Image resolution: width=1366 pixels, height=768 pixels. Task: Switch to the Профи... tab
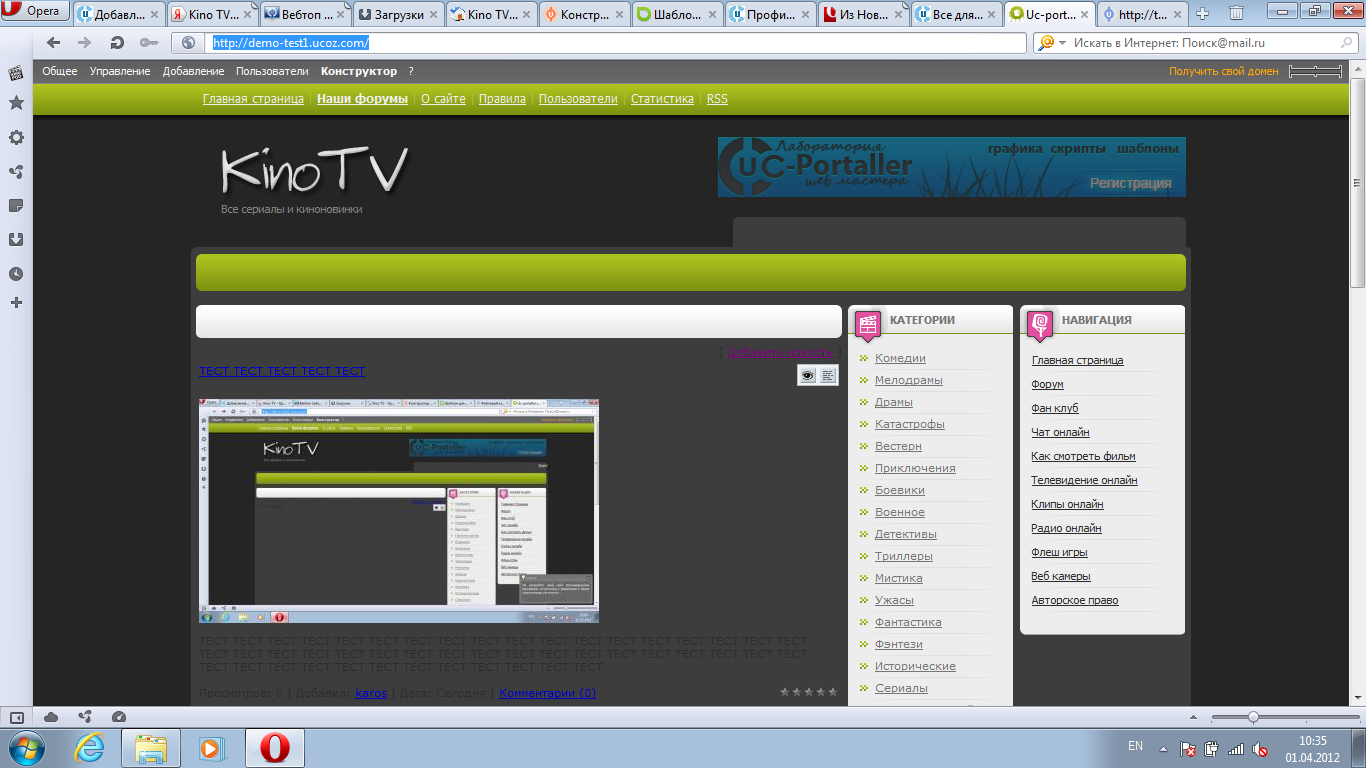point(770,15)
